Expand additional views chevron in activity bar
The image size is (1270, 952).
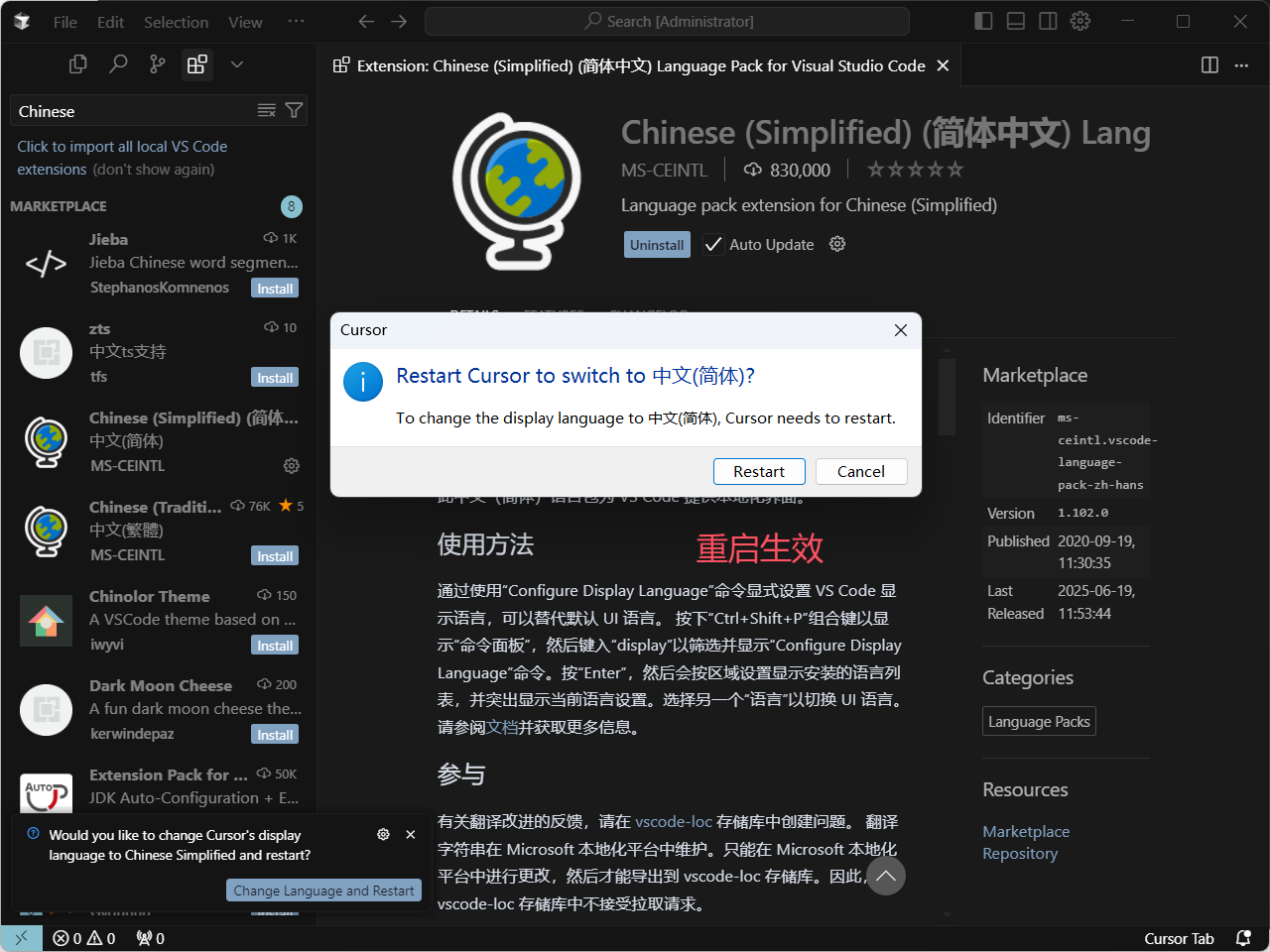(237, 64)
